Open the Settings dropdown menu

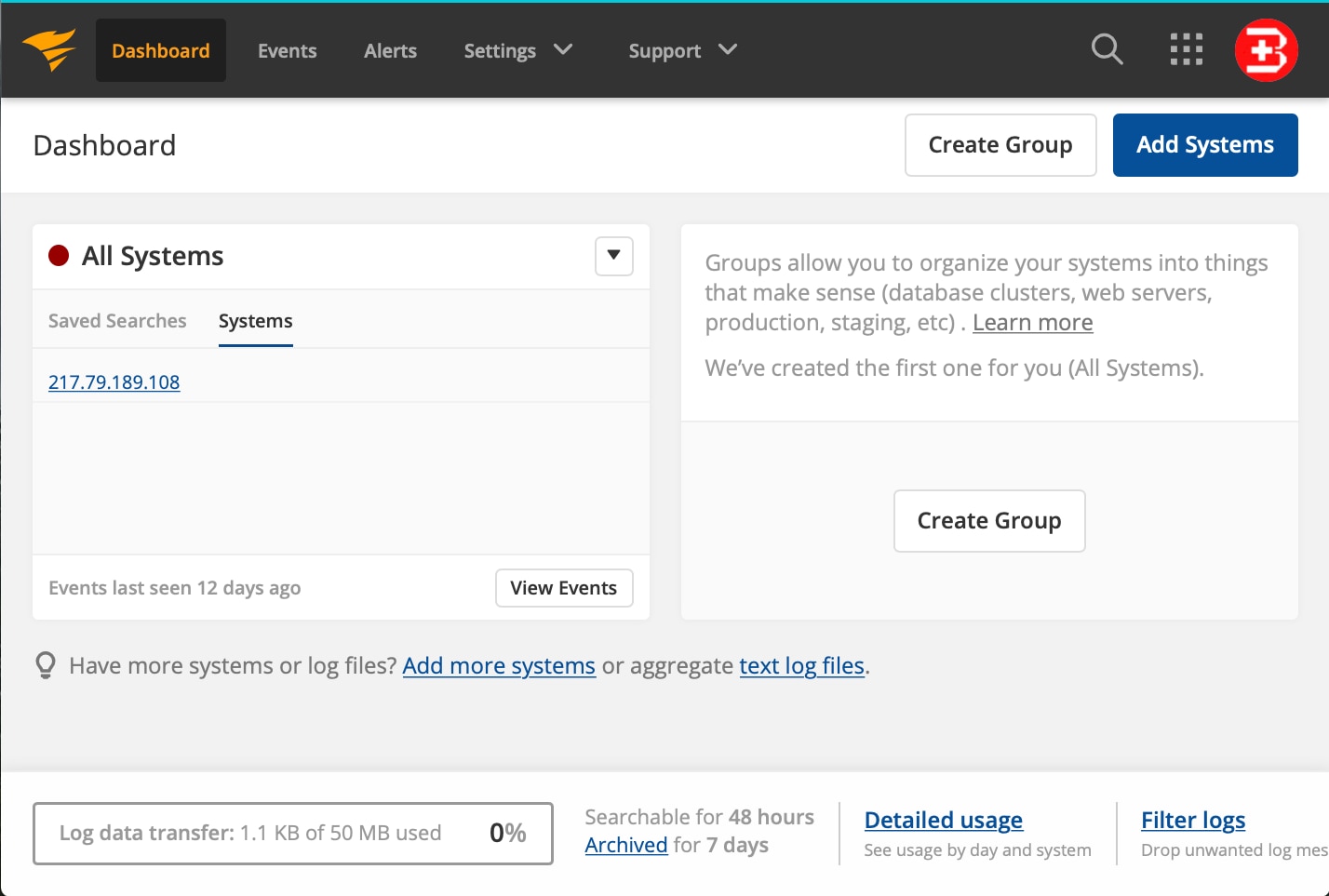pyautogui.click(x=517, y=50)
